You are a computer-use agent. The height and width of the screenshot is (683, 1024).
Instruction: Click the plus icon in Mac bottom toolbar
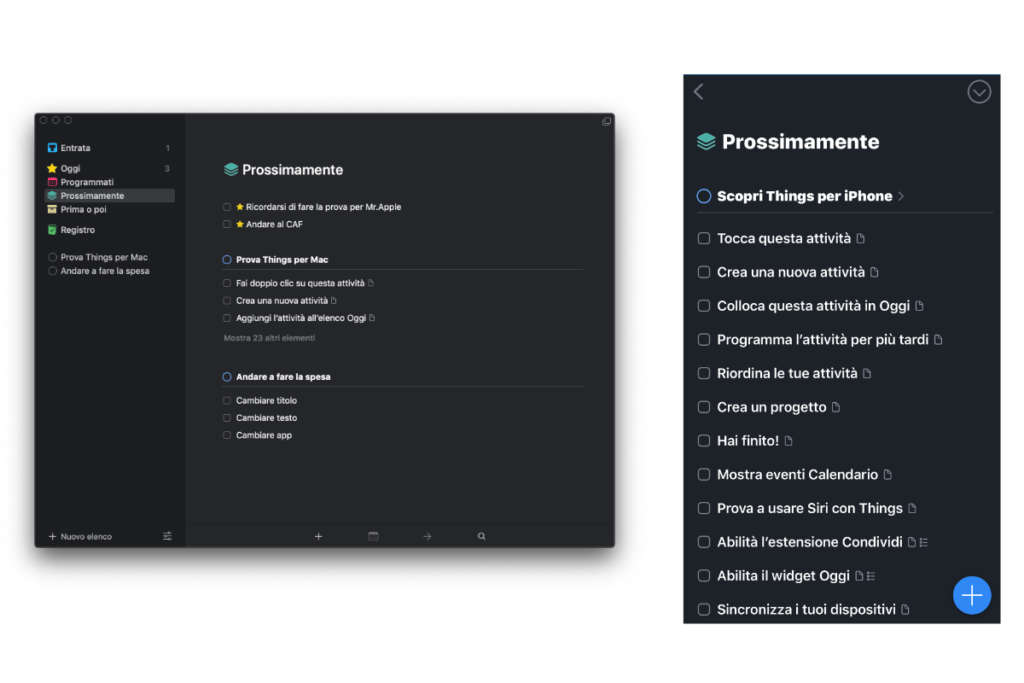click(x=318, y=536)
